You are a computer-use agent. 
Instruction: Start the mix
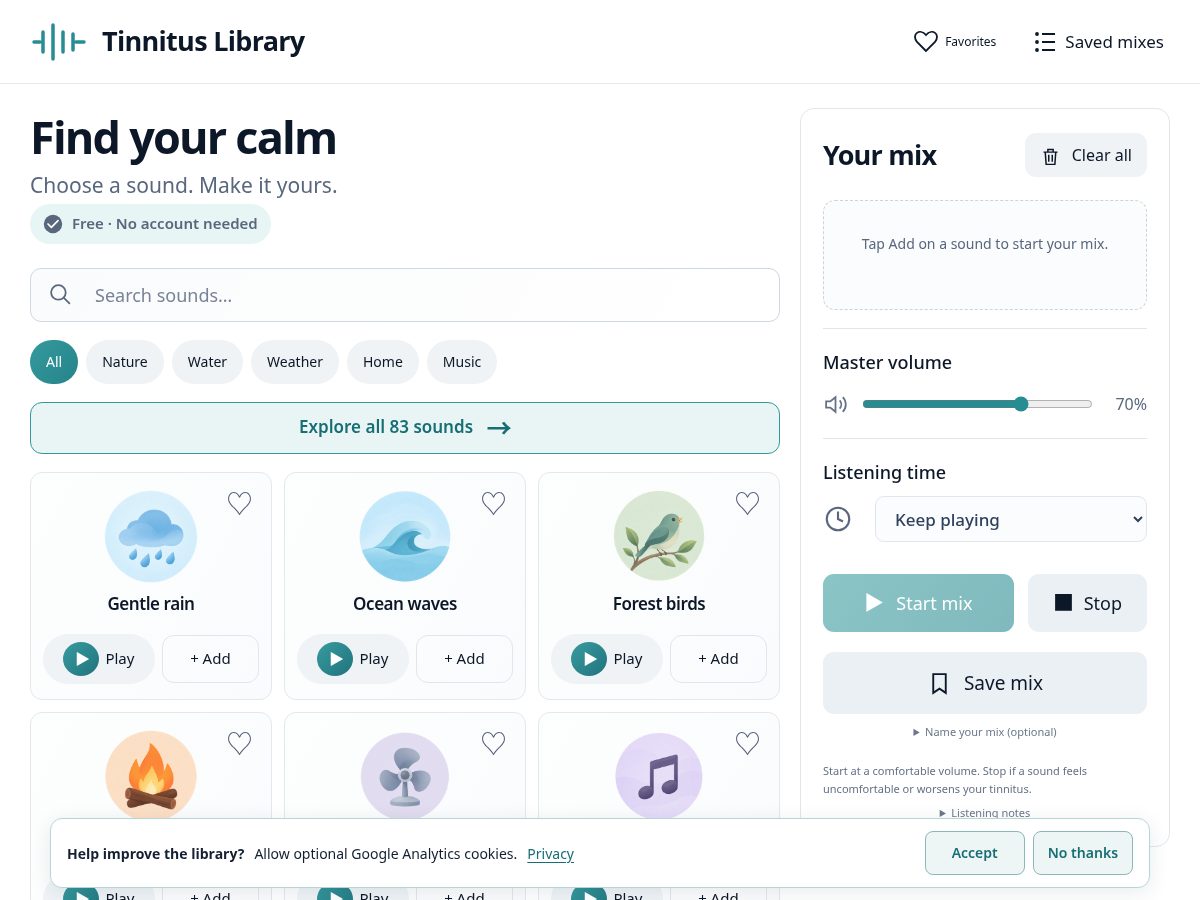[918, 603]
